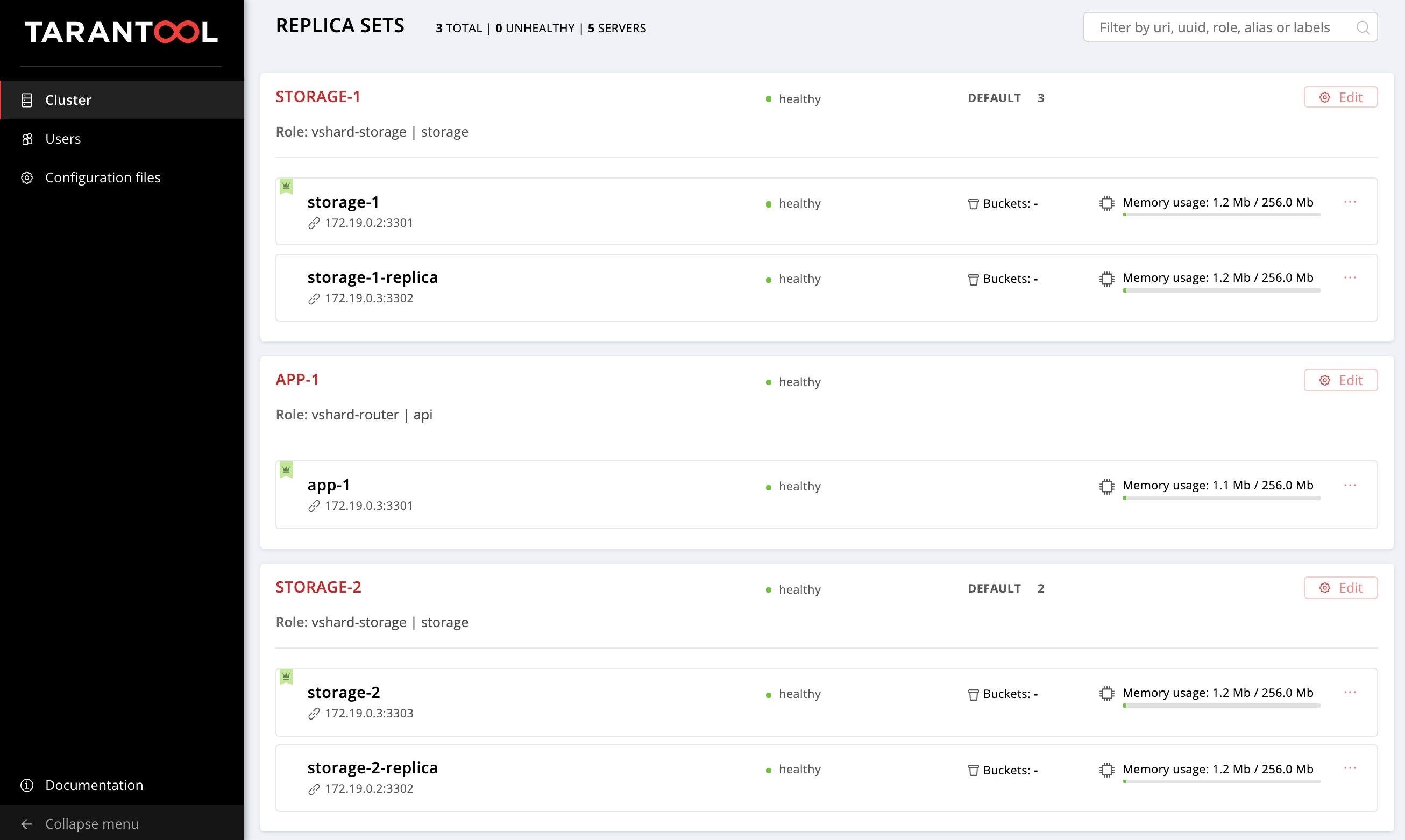Edit the APP-1 replica set

coord(1340,380)
